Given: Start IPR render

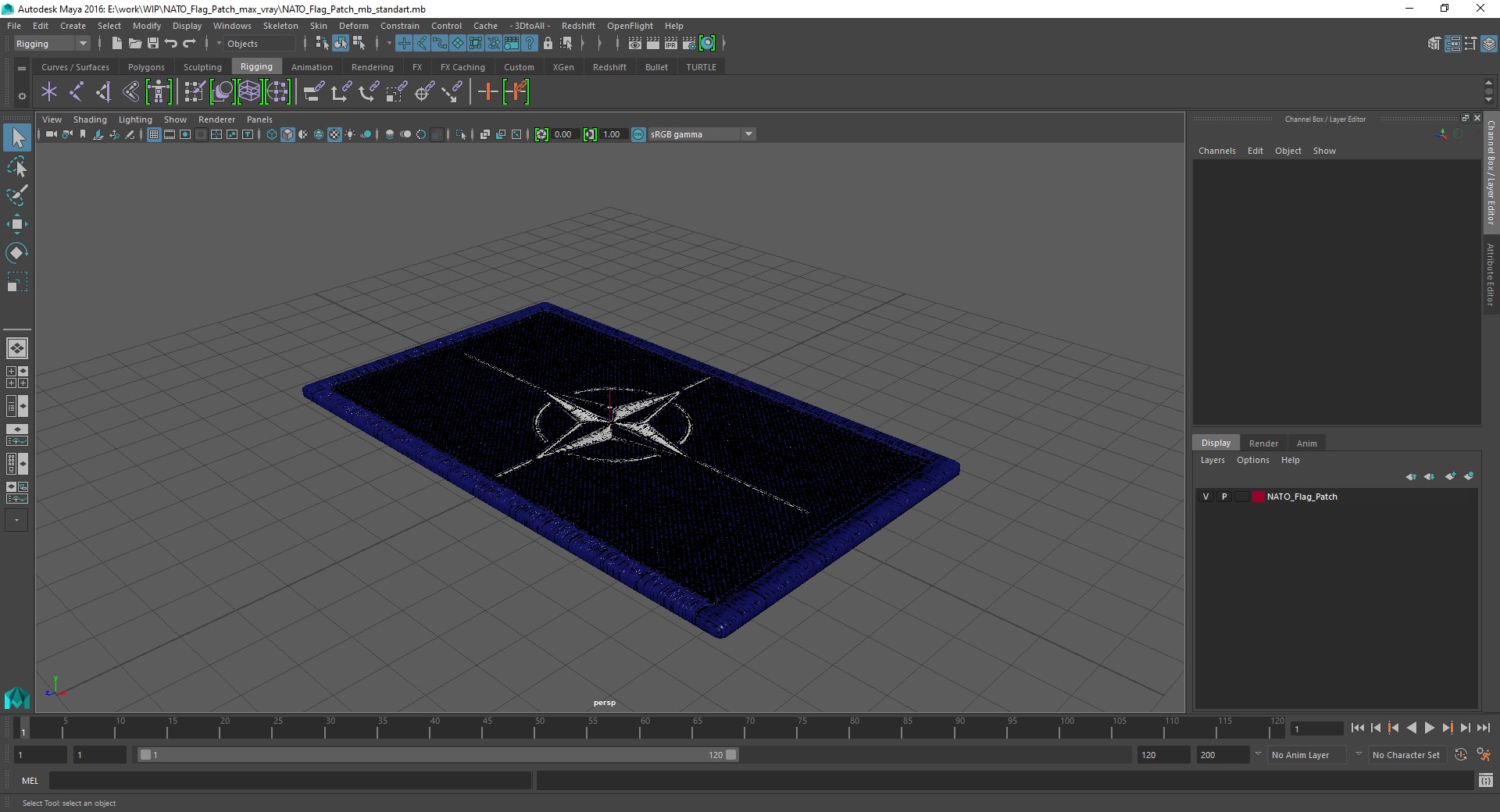Looking at the screenshot, I should point(670,44).
